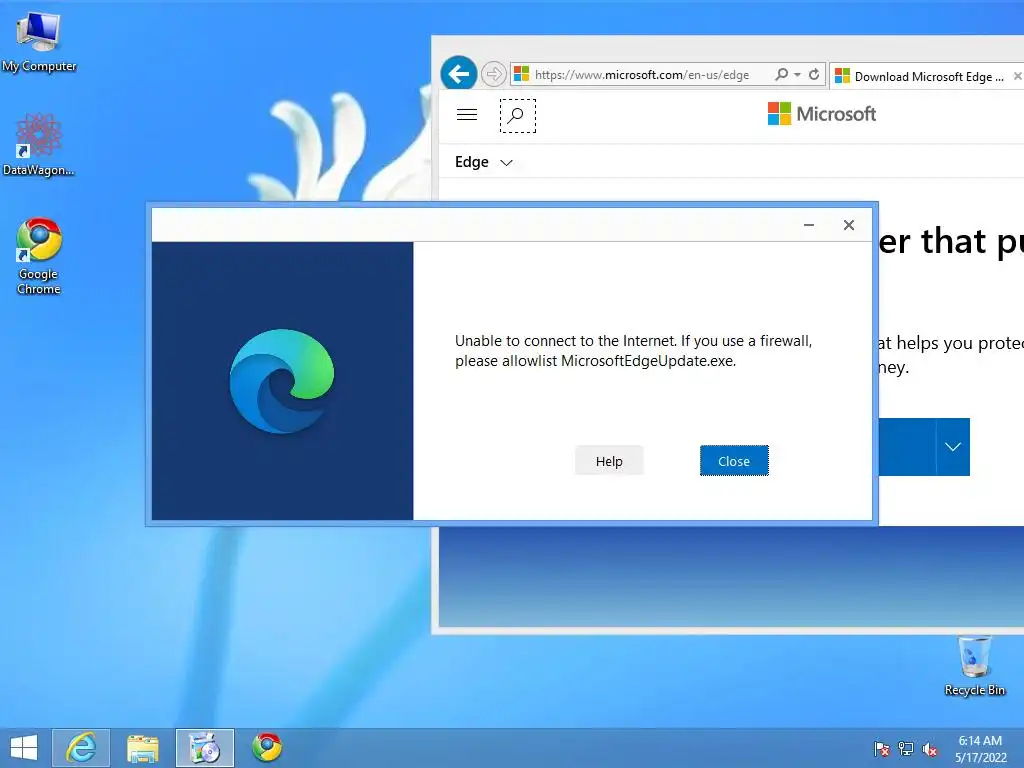1024x768 pixels.
Task: Click the Close button in Edge installer
Action: pos(734,461)
